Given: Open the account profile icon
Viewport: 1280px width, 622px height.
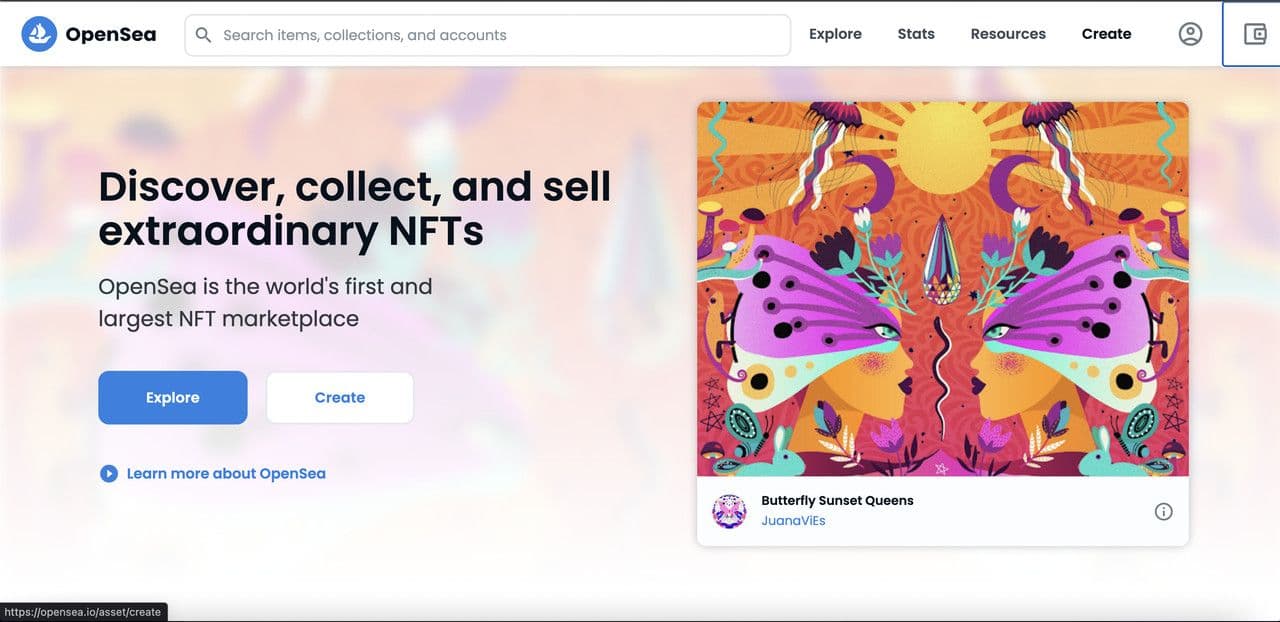Looking at the screenshot, I should click(1190, 34).
